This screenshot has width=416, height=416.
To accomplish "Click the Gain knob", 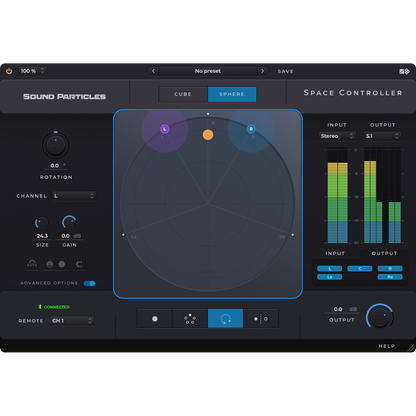I will tap(69, 223).
